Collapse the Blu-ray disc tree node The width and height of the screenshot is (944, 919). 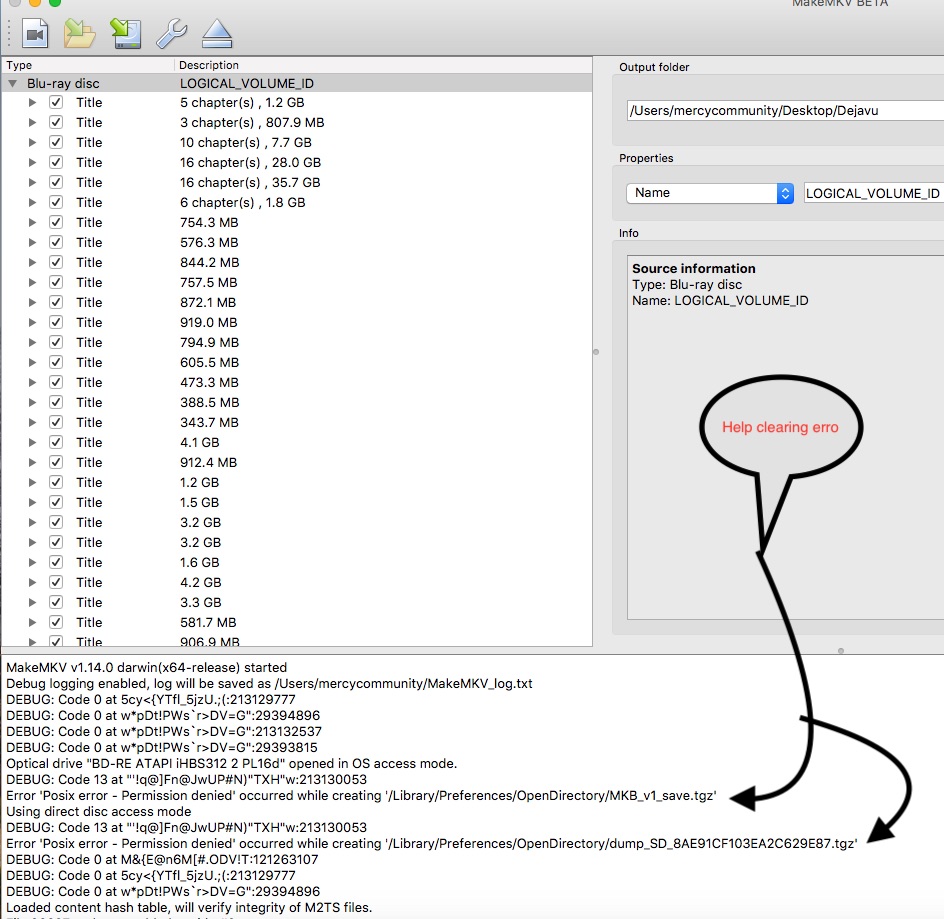coord(12,83)
